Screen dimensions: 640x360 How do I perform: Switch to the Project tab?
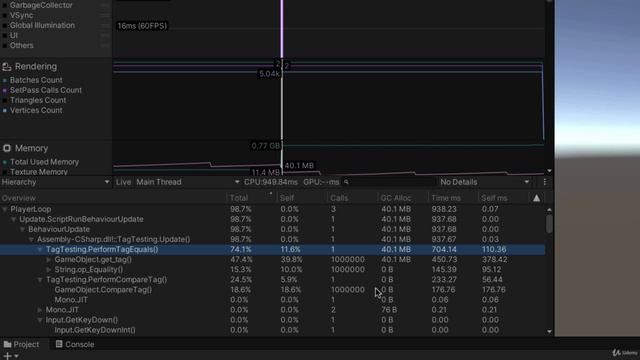(x=22, y=344)
